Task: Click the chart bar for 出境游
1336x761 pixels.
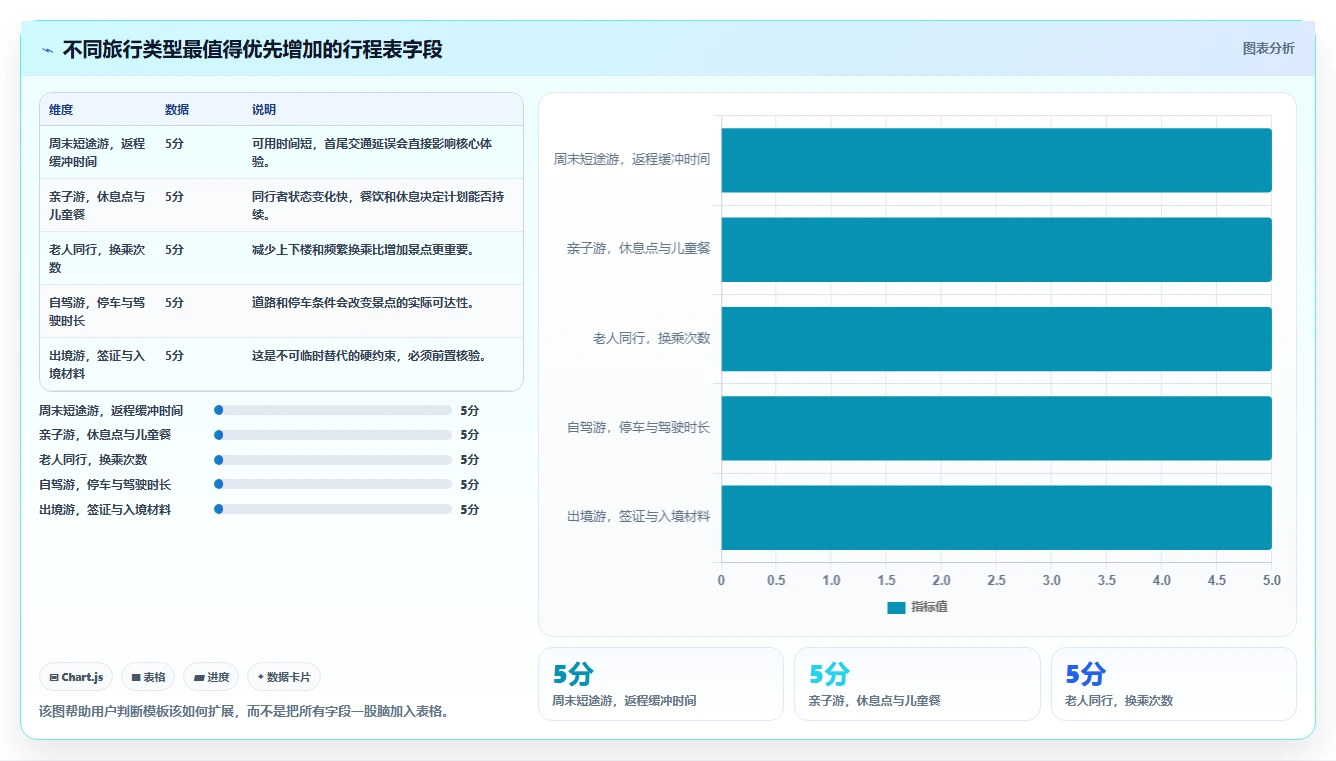Action: tap(996, 517)
